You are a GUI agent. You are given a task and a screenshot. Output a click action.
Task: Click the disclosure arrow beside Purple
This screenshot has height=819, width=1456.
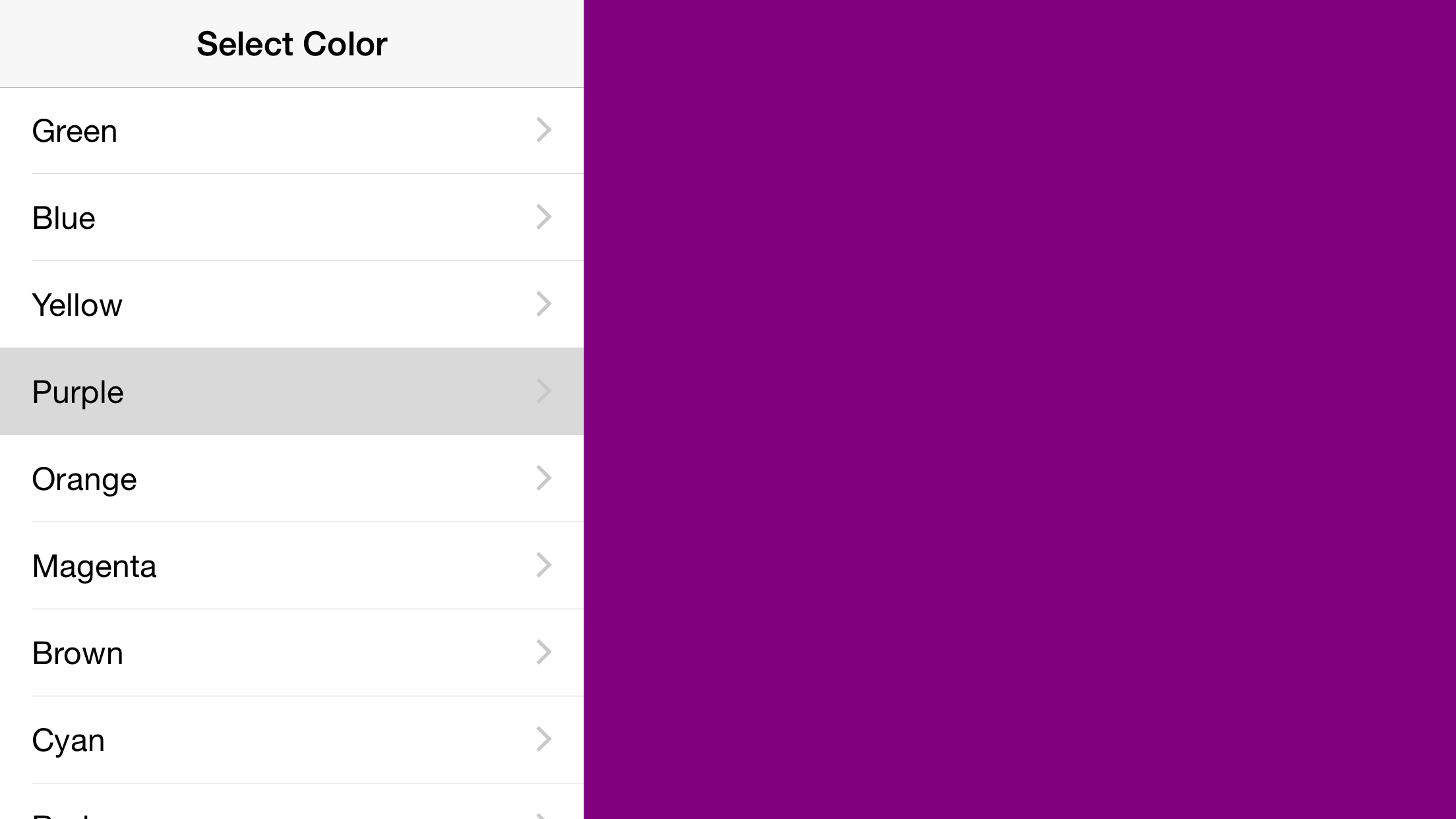pos(543,391)
